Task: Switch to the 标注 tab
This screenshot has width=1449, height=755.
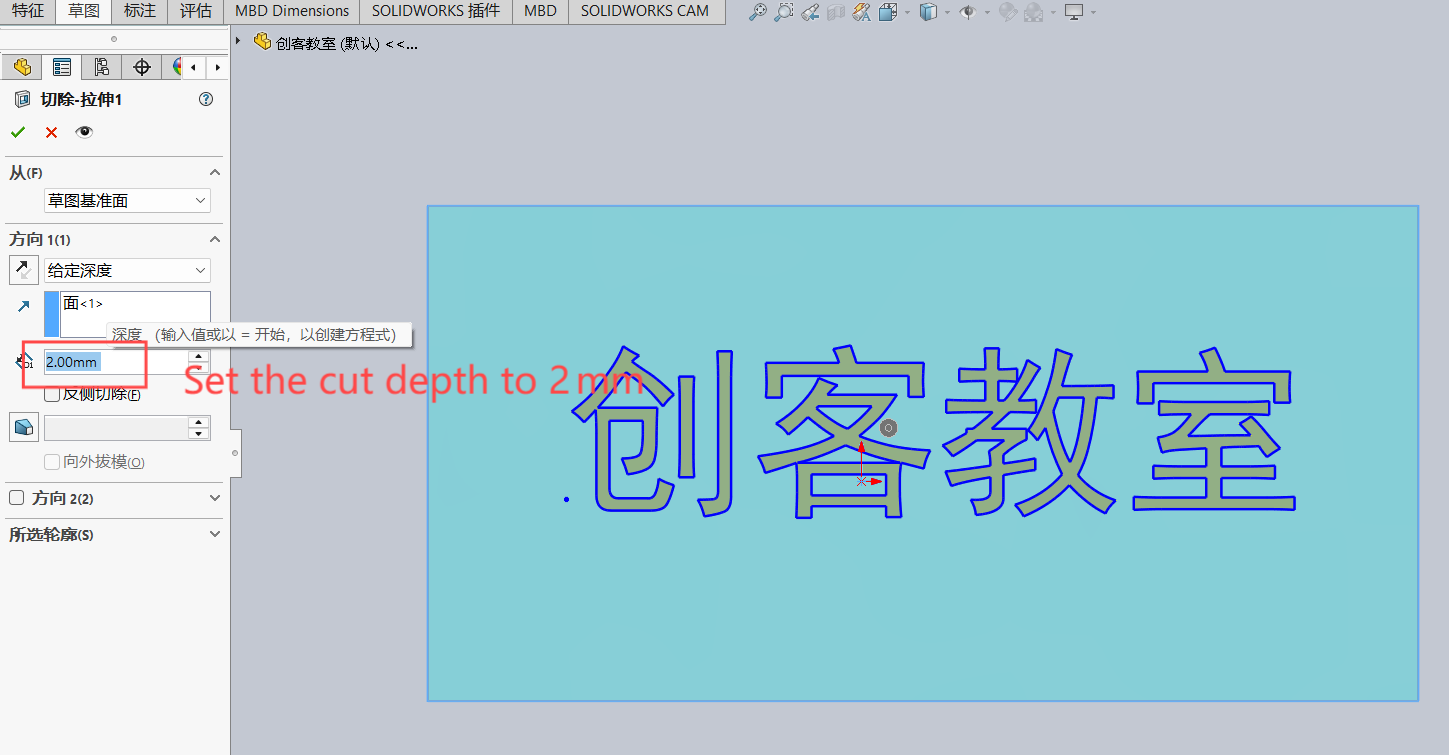Action: pyautogui.click(x=140, y=11)
